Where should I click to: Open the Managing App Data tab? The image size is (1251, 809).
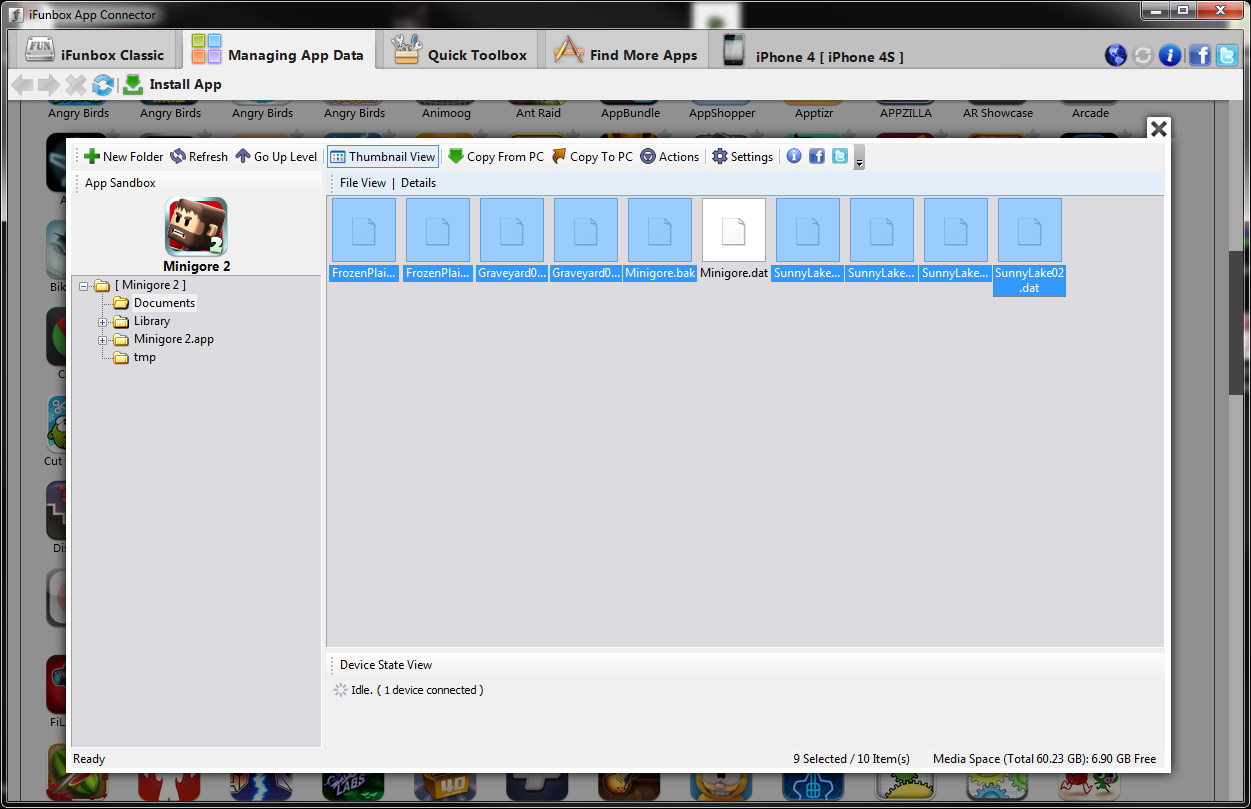click(277, 50)
